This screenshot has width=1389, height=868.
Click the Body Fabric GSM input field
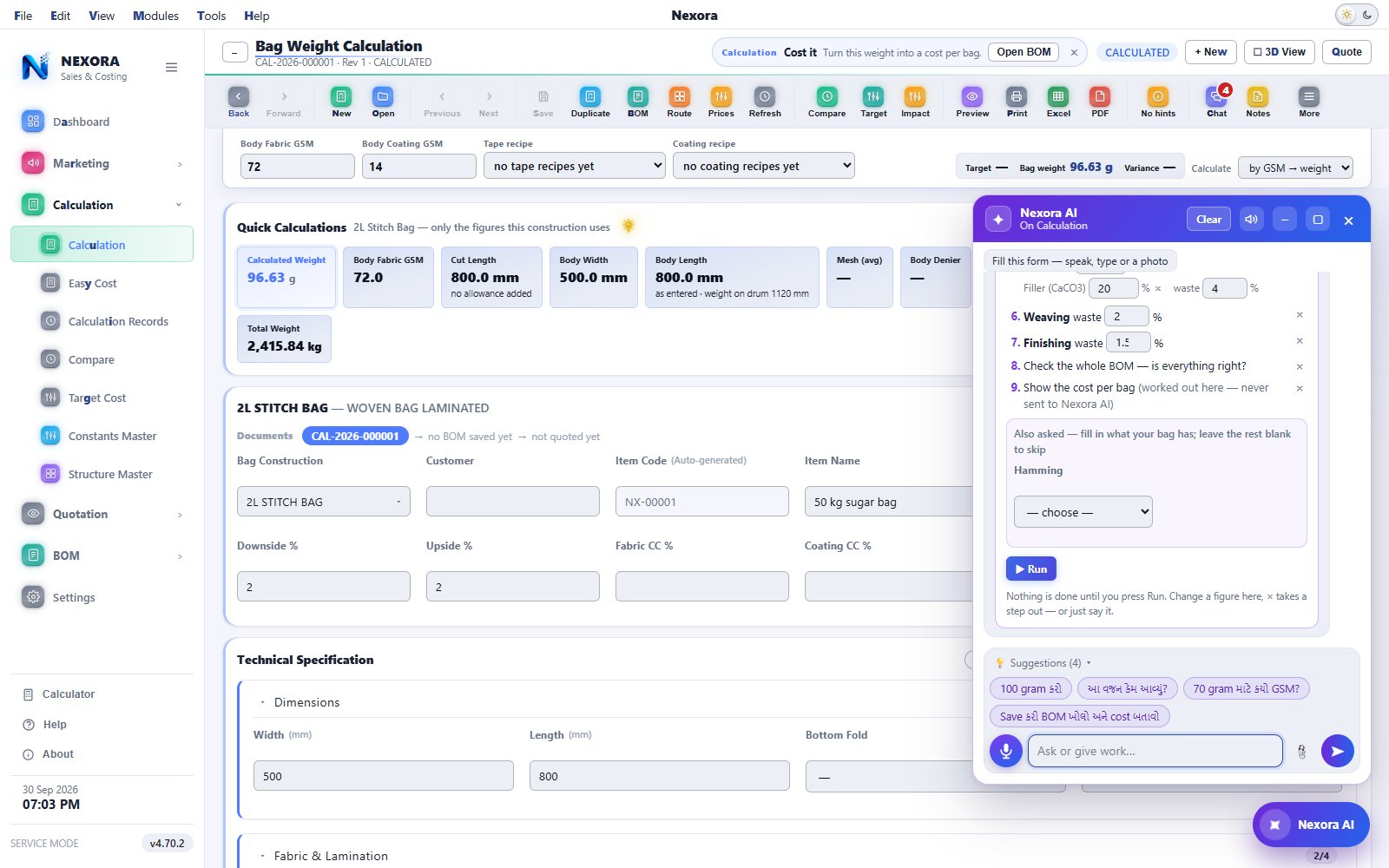[x=298, y=166]
